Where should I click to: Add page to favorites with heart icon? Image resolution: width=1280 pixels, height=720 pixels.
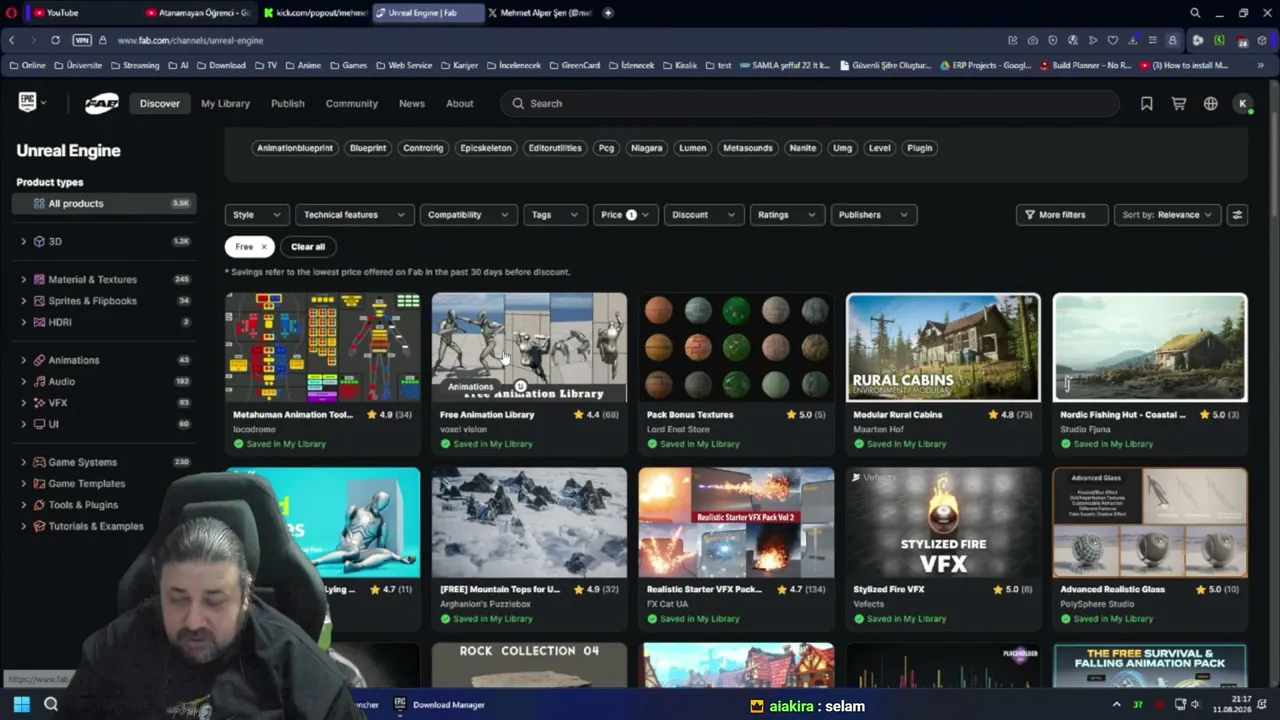point(1113,40)
